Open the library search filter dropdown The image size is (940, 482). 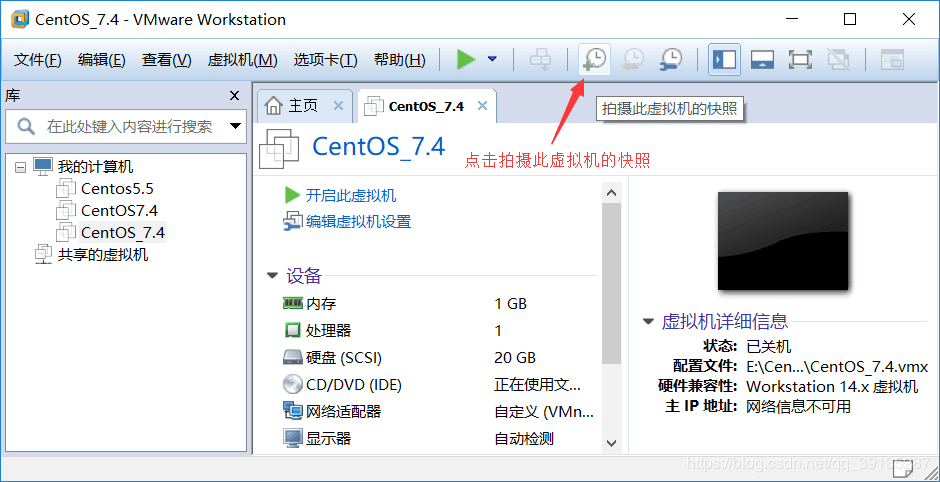point(236,126)
